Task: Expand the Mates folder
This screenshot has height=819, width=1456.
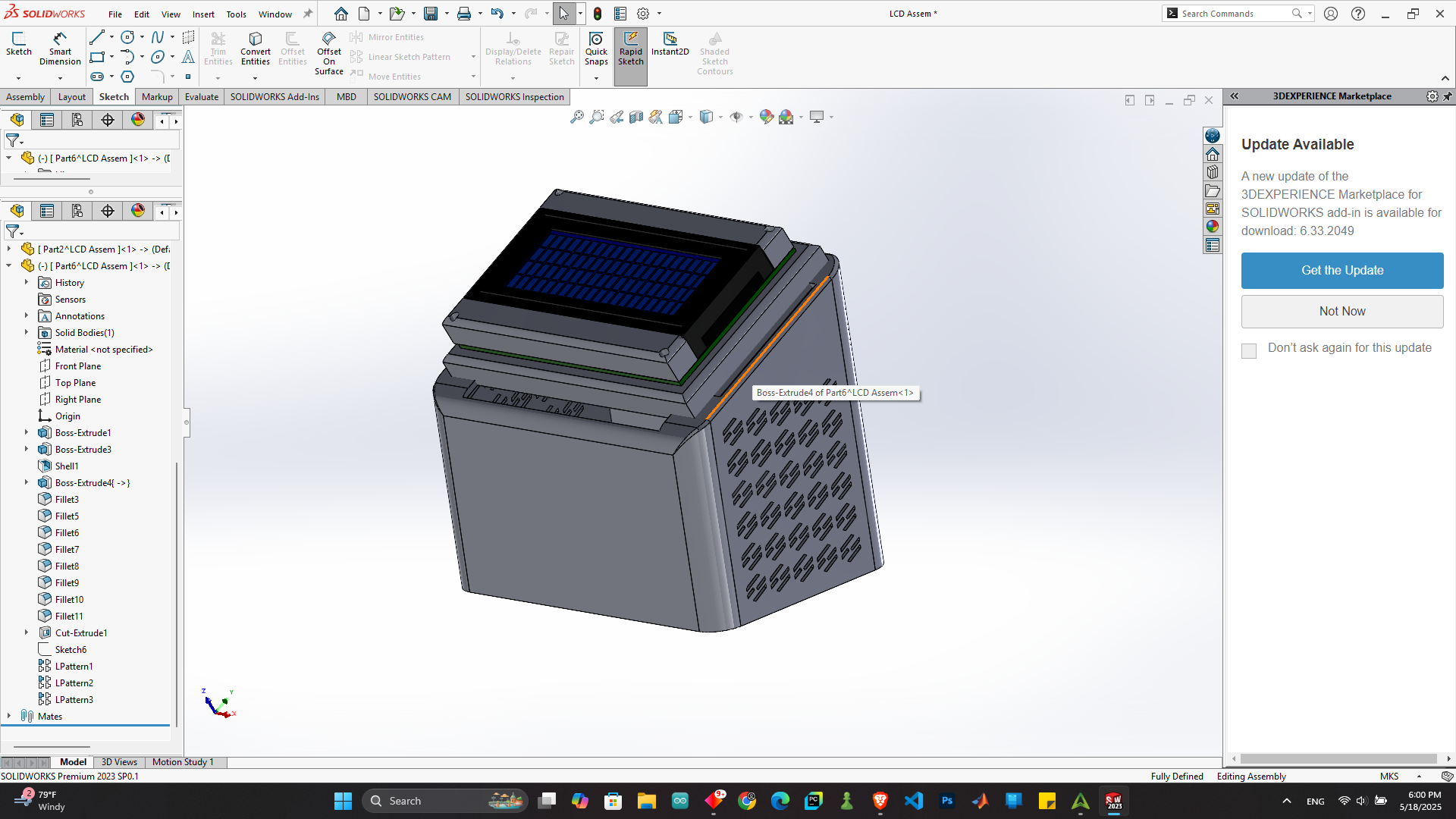Action: tap(9, 716)
